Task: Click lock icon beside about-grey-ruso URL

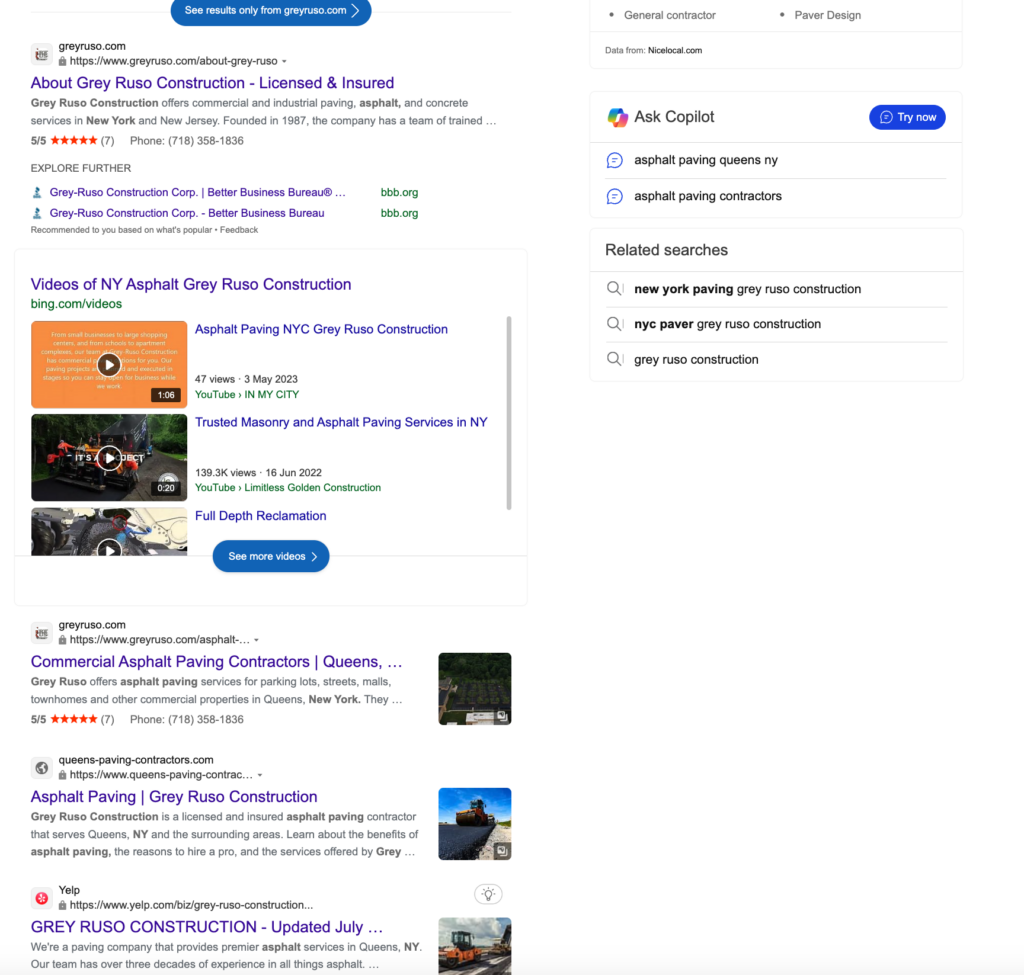Action: pyautogui.click(x=63, y=61)
